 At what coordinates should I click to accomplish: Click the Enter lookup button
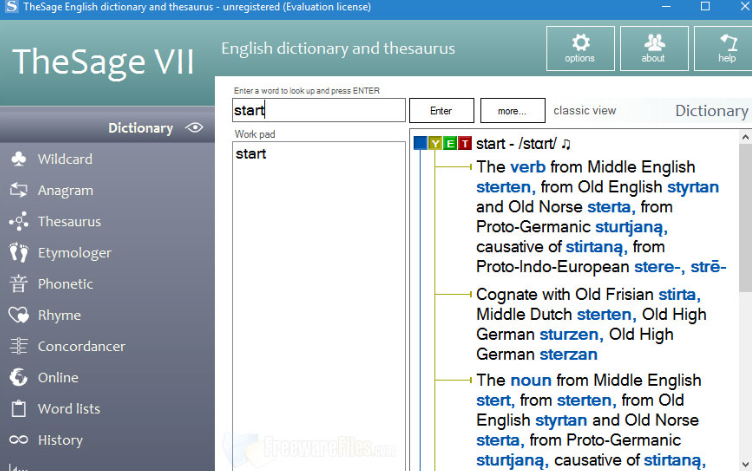tap(441, 111)
